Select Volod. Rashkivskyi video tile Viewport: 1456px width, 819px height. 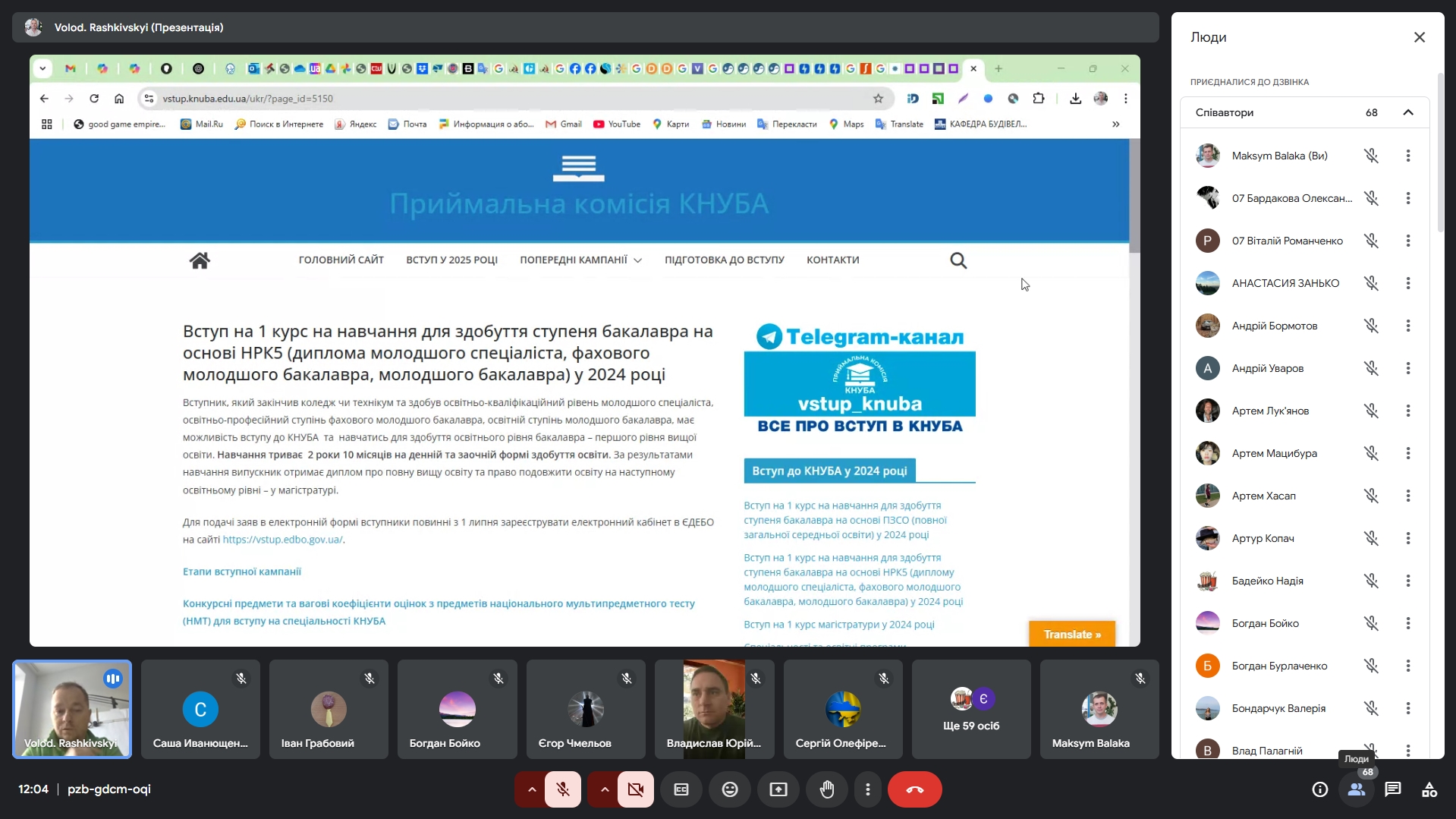[72, 709]
